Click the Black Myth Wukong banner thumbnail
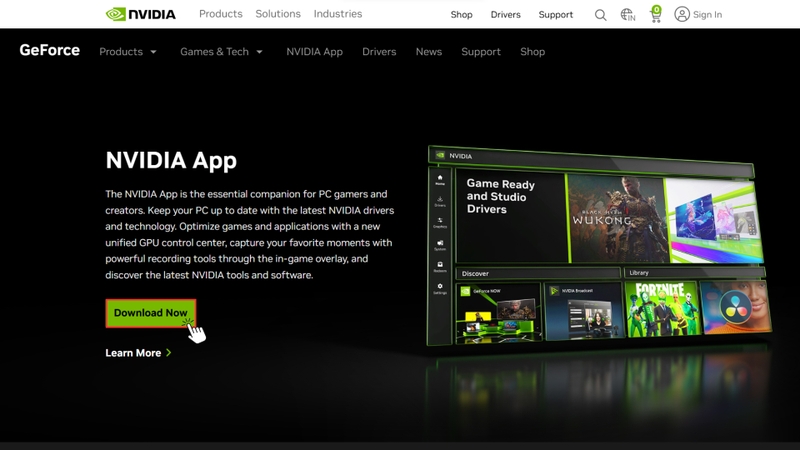This screenshot has width=800, height=450. 616,218
